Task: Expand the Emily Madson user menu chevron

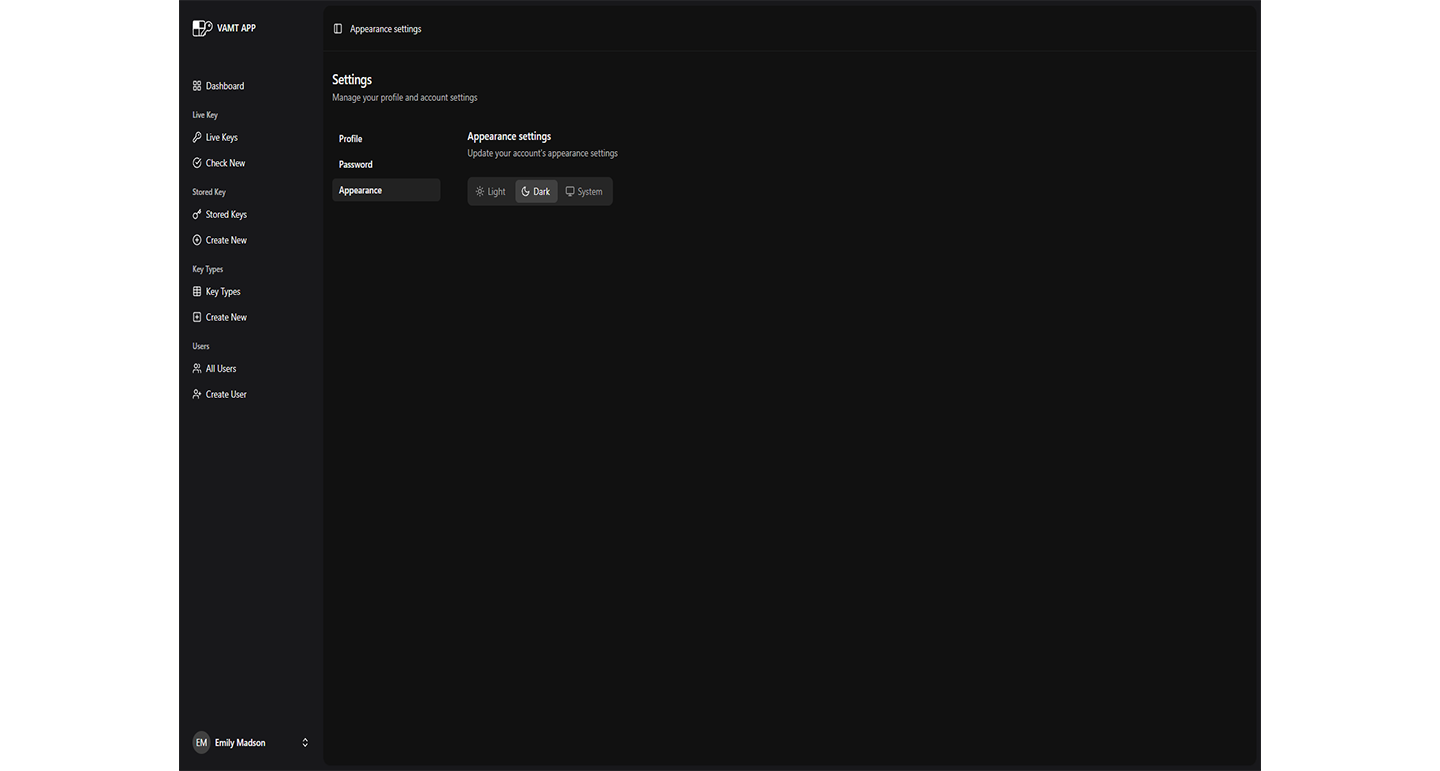Action: (305, 743)
